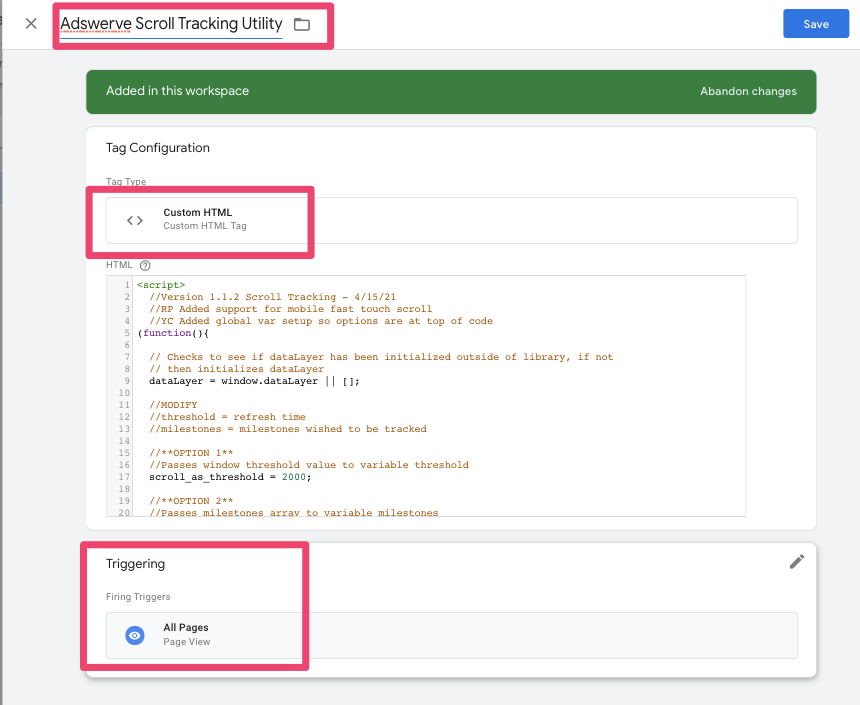The width and height of the screenshot is (860, 705).
Task: Click the Triggering heading
Action: (x=135, y=563)
